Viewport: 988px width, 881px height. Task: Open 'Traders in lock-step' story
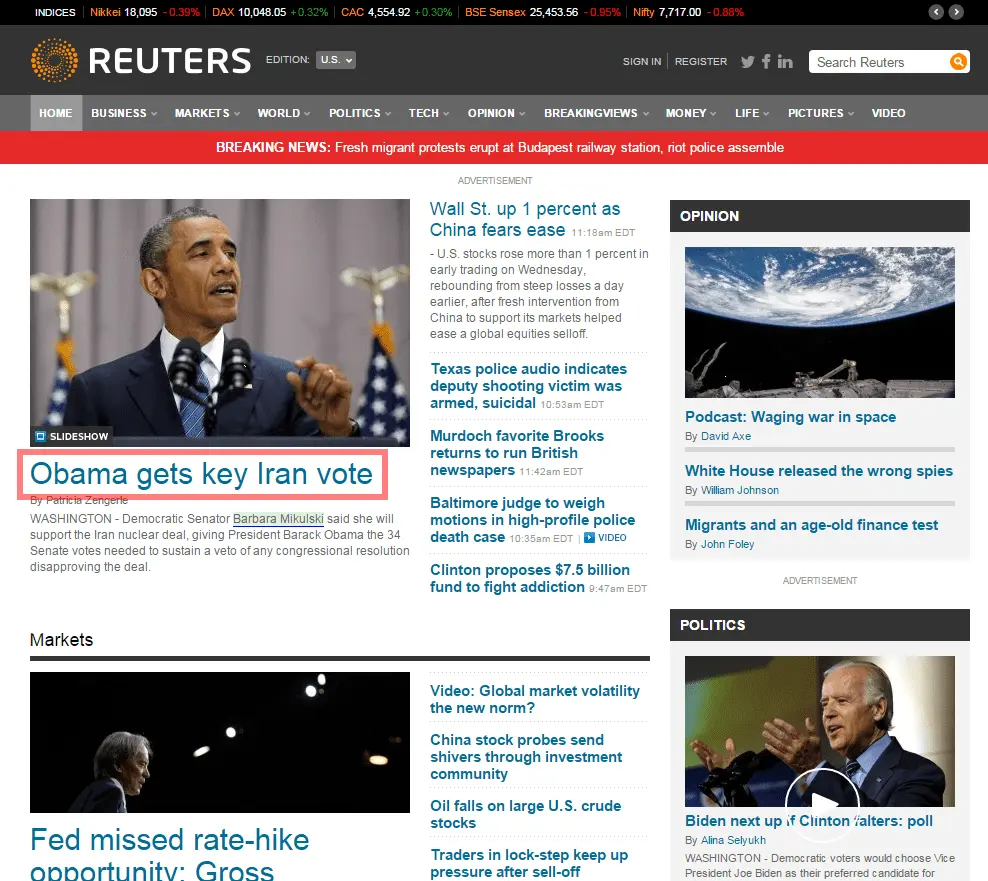click(x=529, y=863)
